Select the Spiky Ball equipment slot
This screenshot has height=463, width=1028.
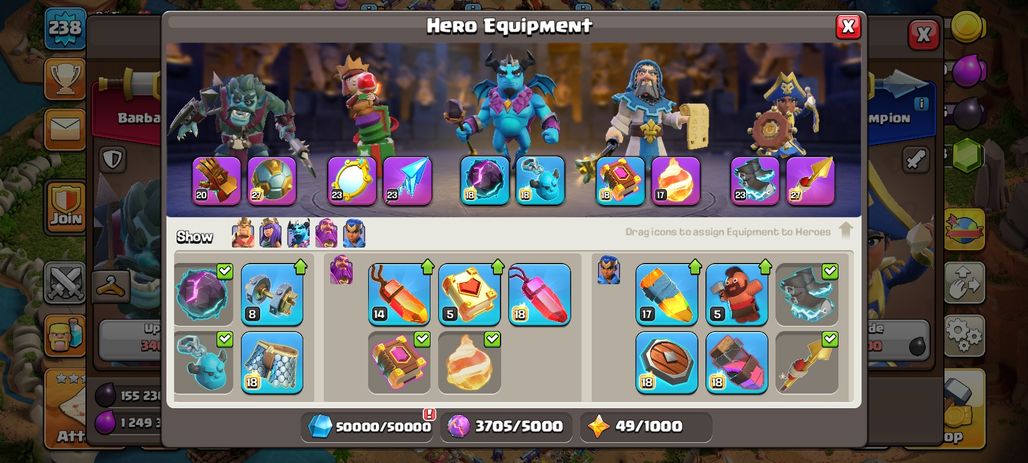[x=272, y=181]
